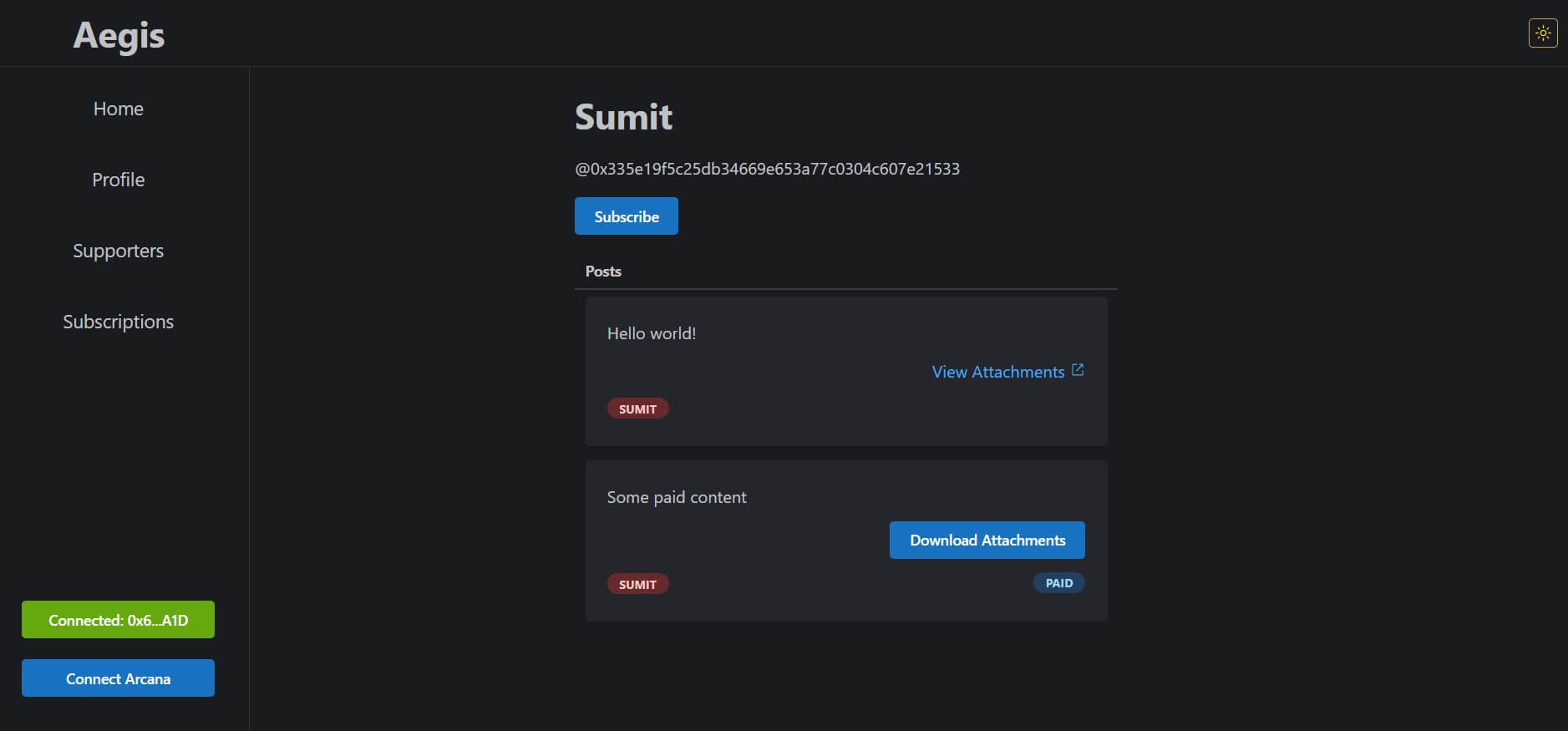Open the Profile page
The image size is (1568, 731).
118,180
